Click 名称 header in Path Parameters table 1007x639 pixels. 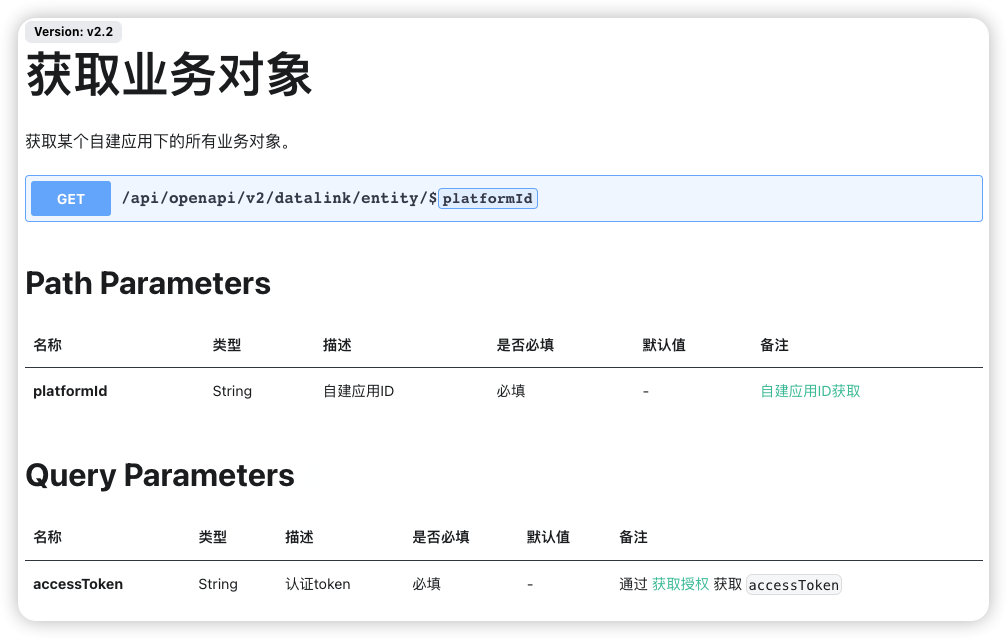pyautogui.click(x=48, y=345)
